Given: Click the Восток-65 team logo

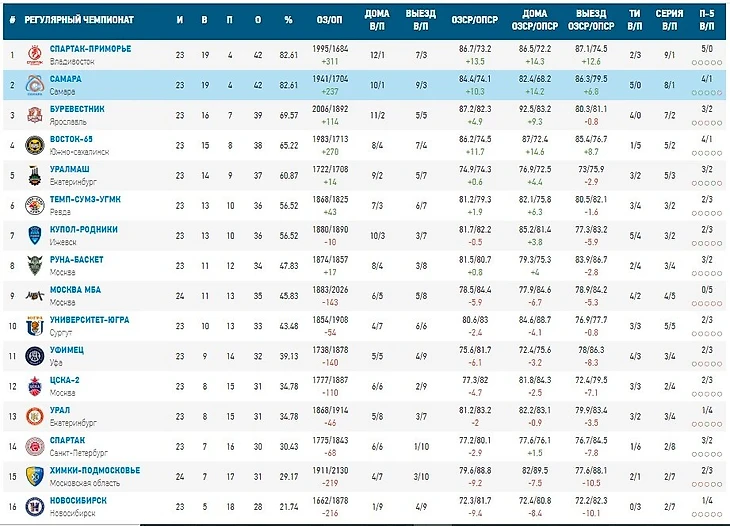Looking at the screenshot, I should 34,145.
